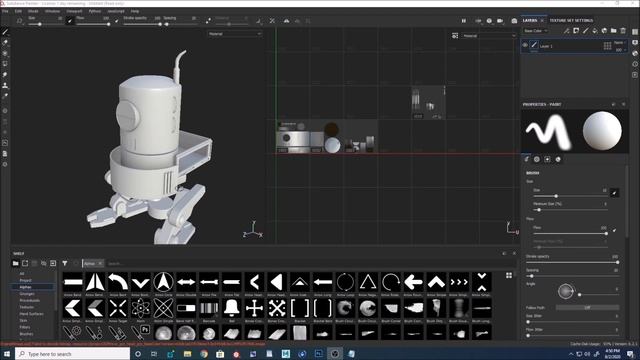Remove the Alphas filter tag
The image size is (640, 360).
(x=100, y=263)
